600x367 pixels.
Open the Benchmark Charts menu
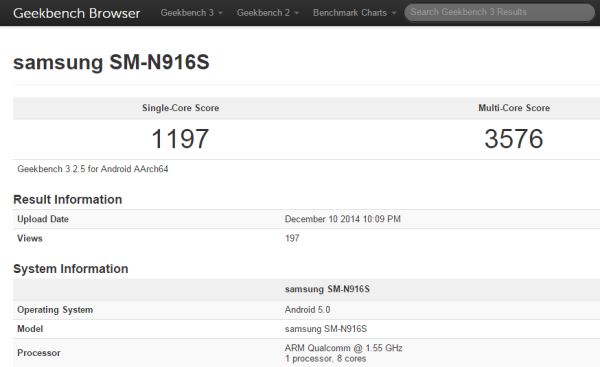click(354, 13)
